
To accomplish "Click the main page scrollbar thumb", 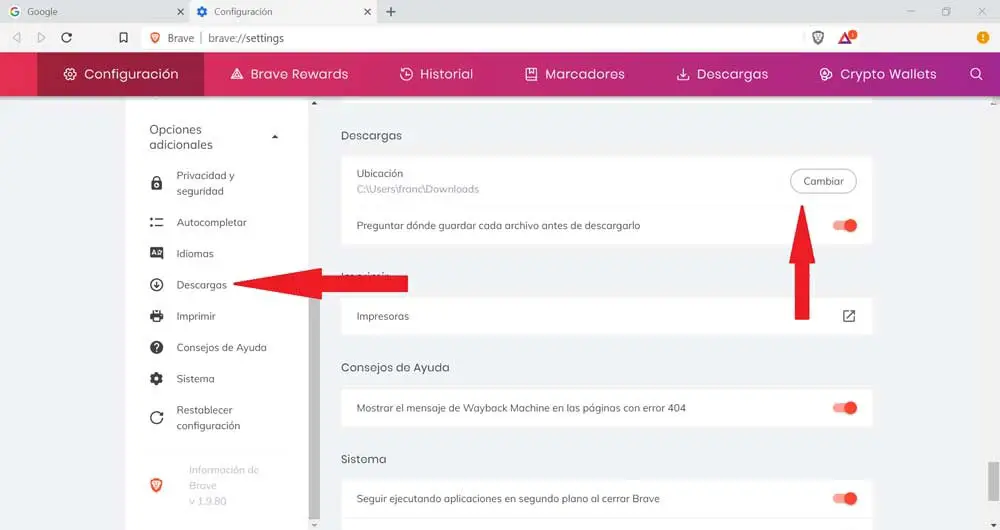I will pyautogui.click(x=993, y=481).
